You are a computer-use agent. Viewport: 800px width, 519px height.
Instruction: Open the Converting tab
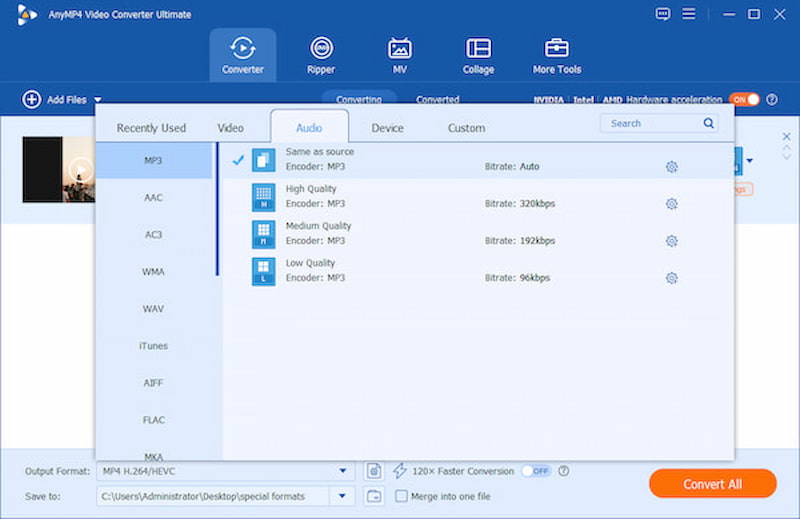click(x=359, y=99)
